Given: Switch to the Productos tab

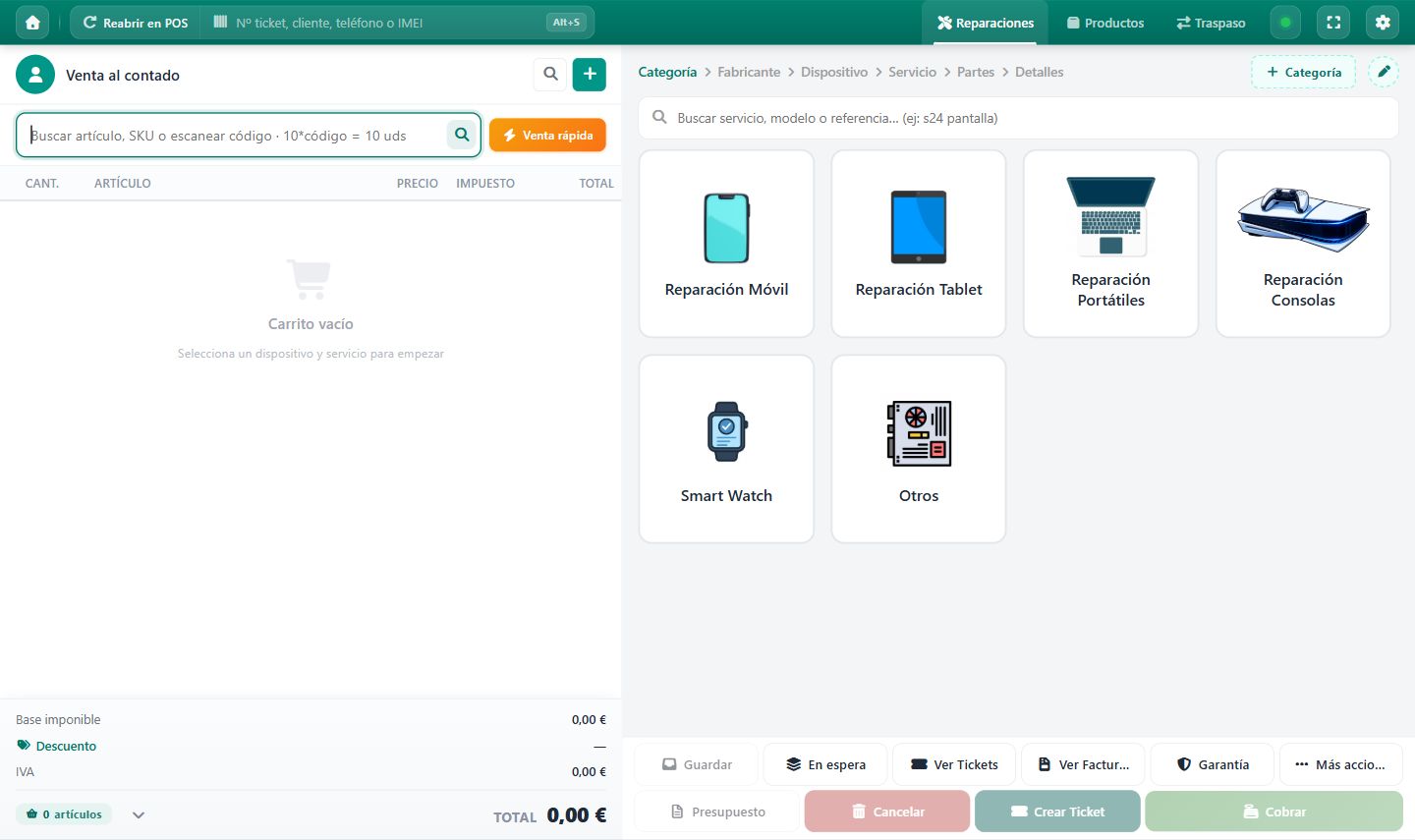Looking at the screenshot, I should point(1105,23).
